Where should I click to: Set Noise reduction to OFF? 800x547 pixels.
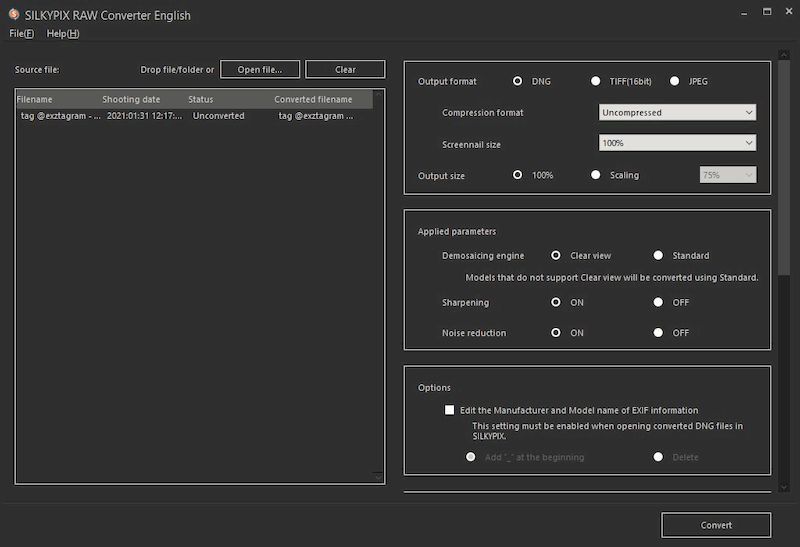pyautogui.click(x=658, y=333)
